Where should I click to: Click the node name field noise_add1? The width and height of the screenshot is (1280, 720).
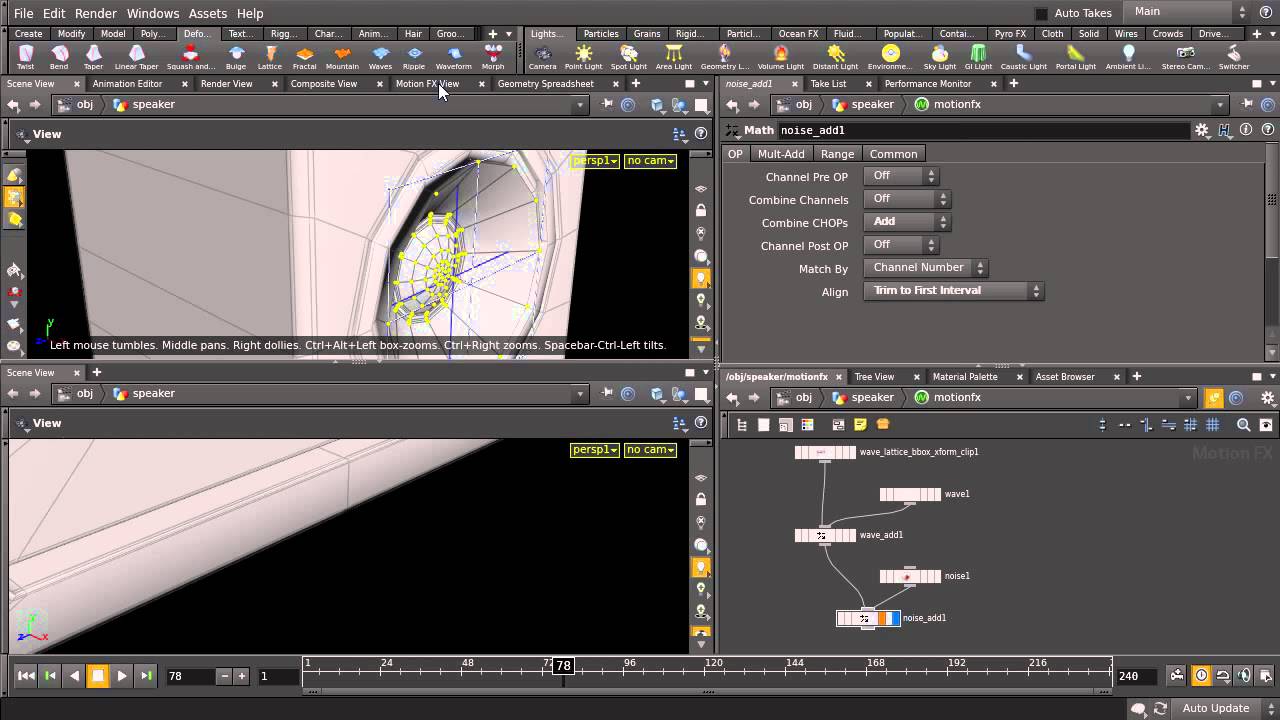(x=984, y=130)
